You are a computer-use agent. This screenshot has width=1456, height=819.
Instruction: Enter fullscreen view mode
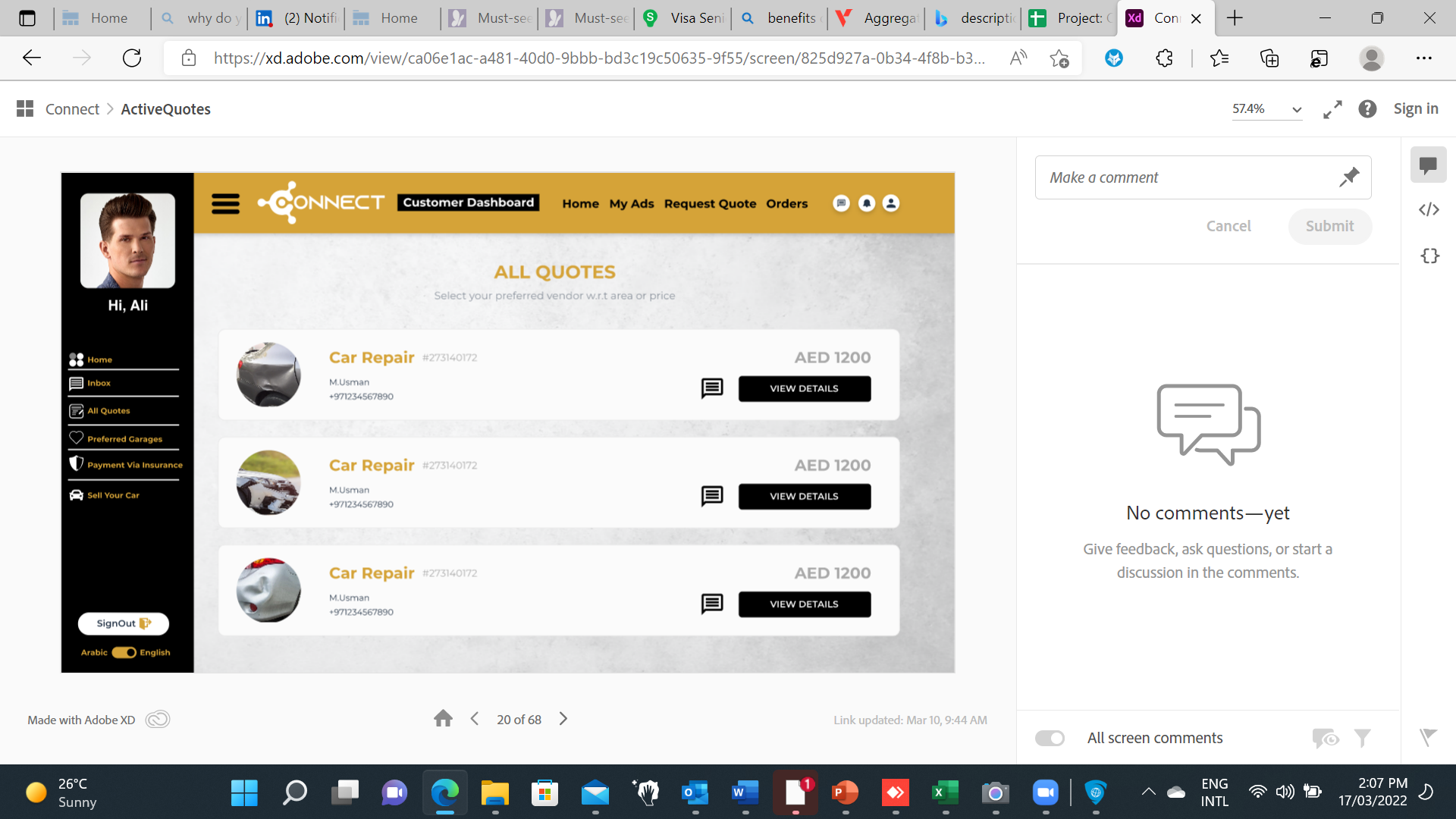click(x=1332, y=109)
